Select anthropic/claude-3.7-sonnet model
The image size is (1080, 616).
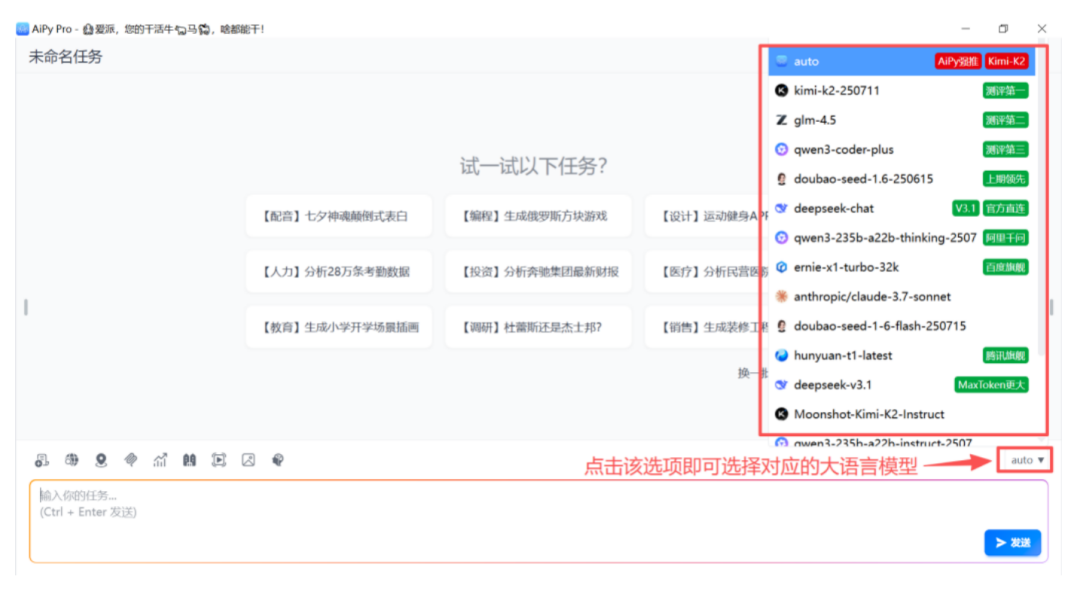pos(902,296)
